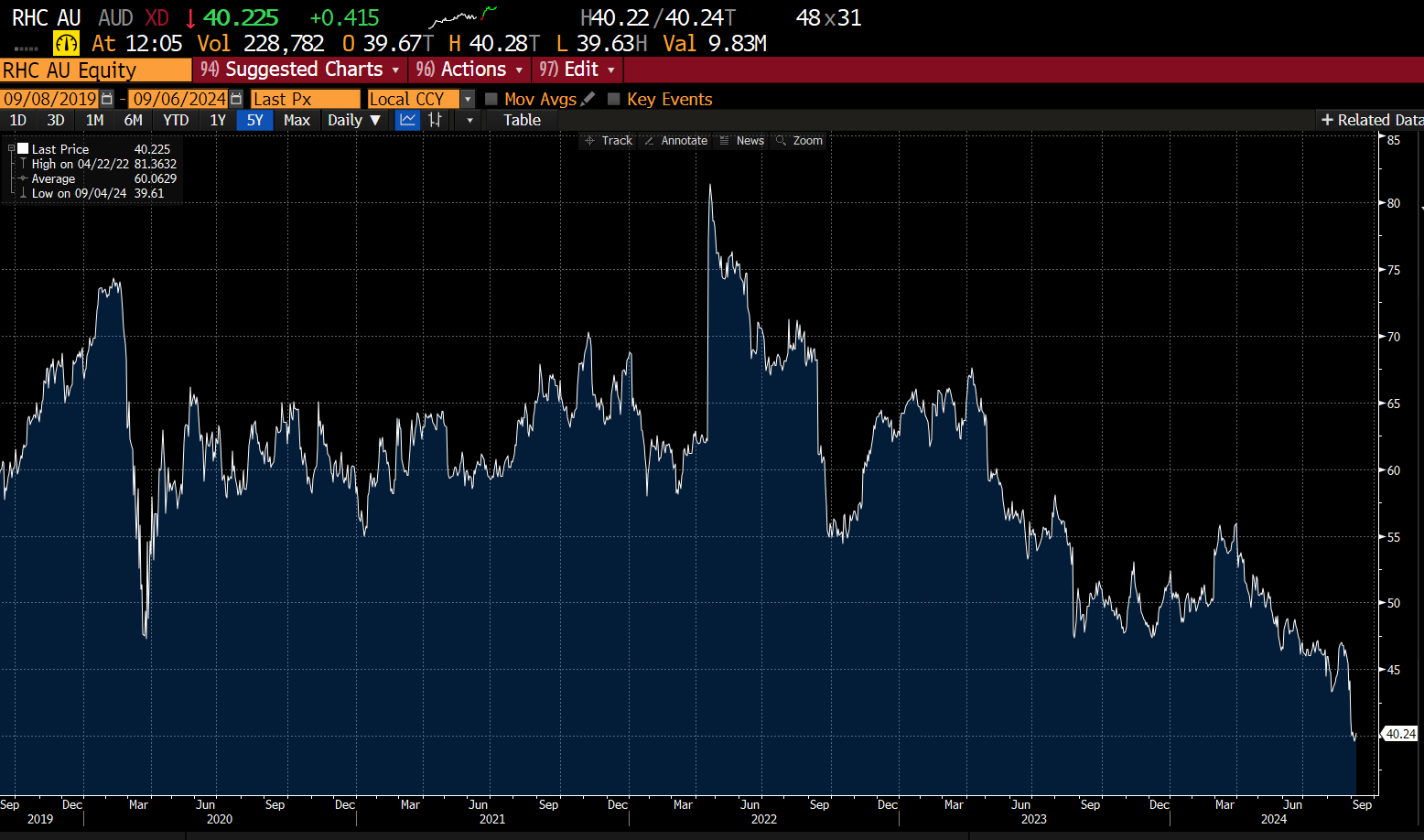
Task: Switch to line chart view icon
Action: tap(407, 120)
